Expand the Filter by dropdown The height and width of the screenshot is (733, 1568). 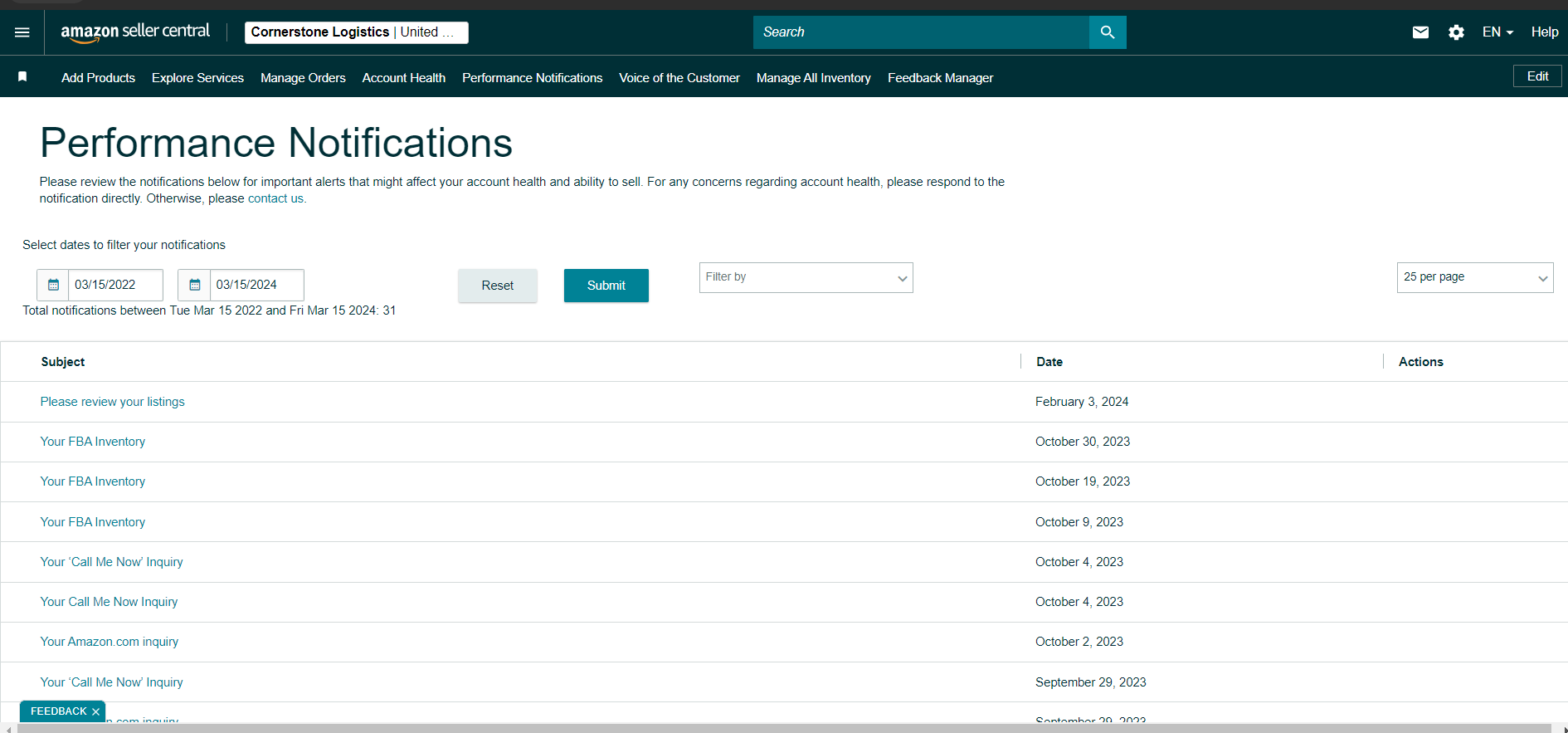click(x=806, y=277)
